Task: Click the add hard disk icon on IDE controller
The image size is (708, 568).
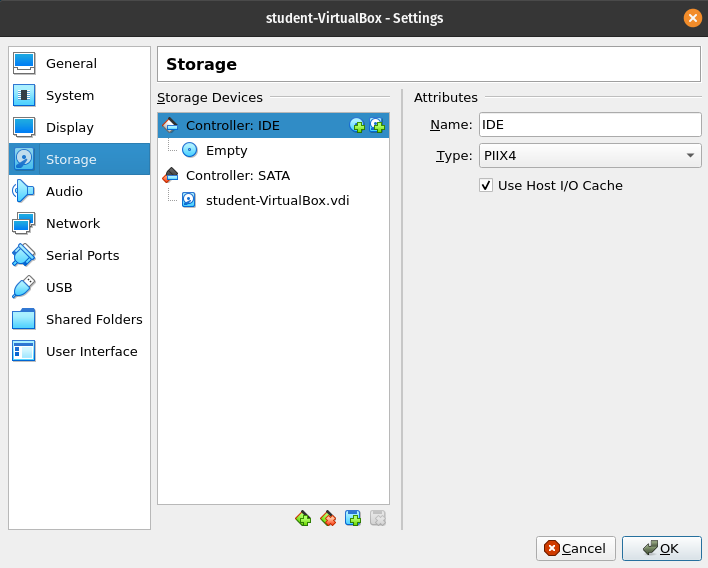Action: (x=377, y=125)
